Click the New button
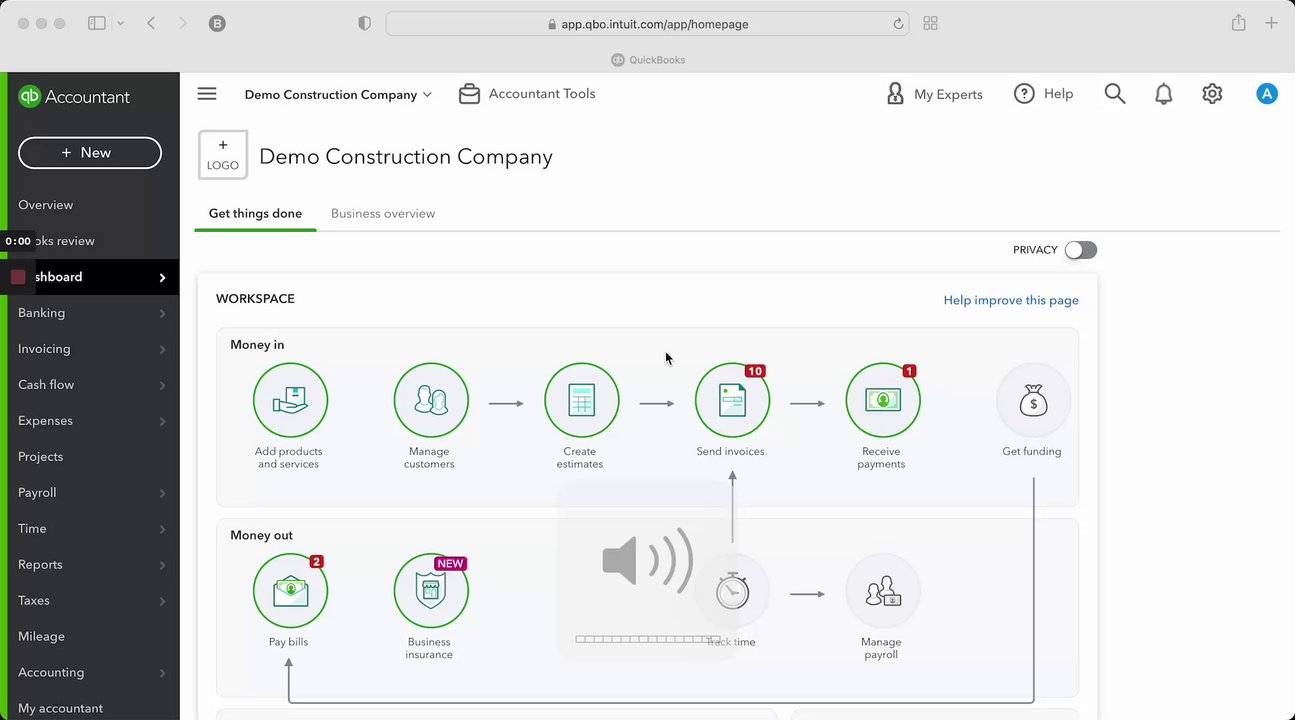Screen dimensions: 1295x720 [90, 153]
